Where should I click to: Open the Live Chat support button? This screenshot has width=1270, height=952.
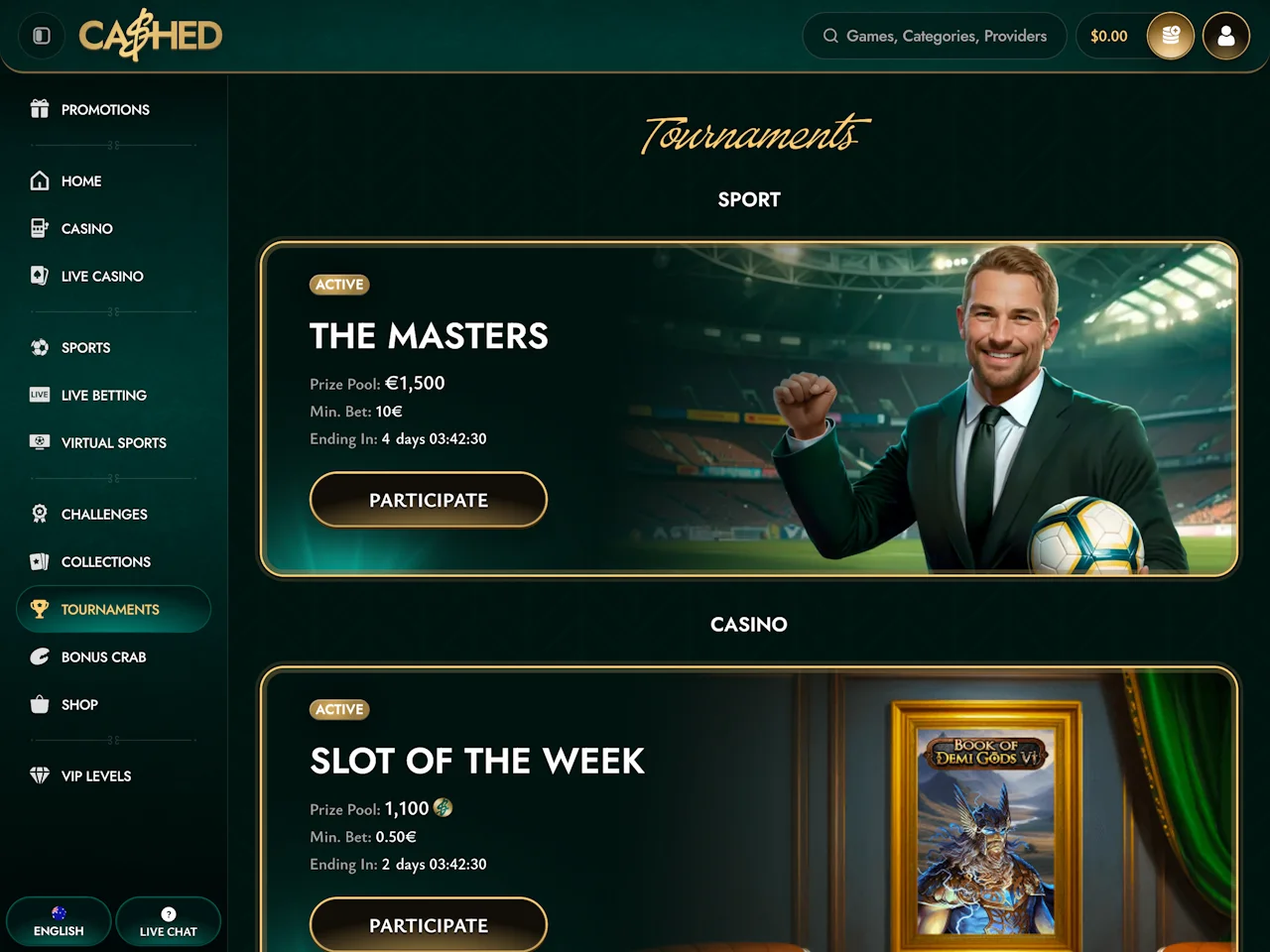point(168,922)
